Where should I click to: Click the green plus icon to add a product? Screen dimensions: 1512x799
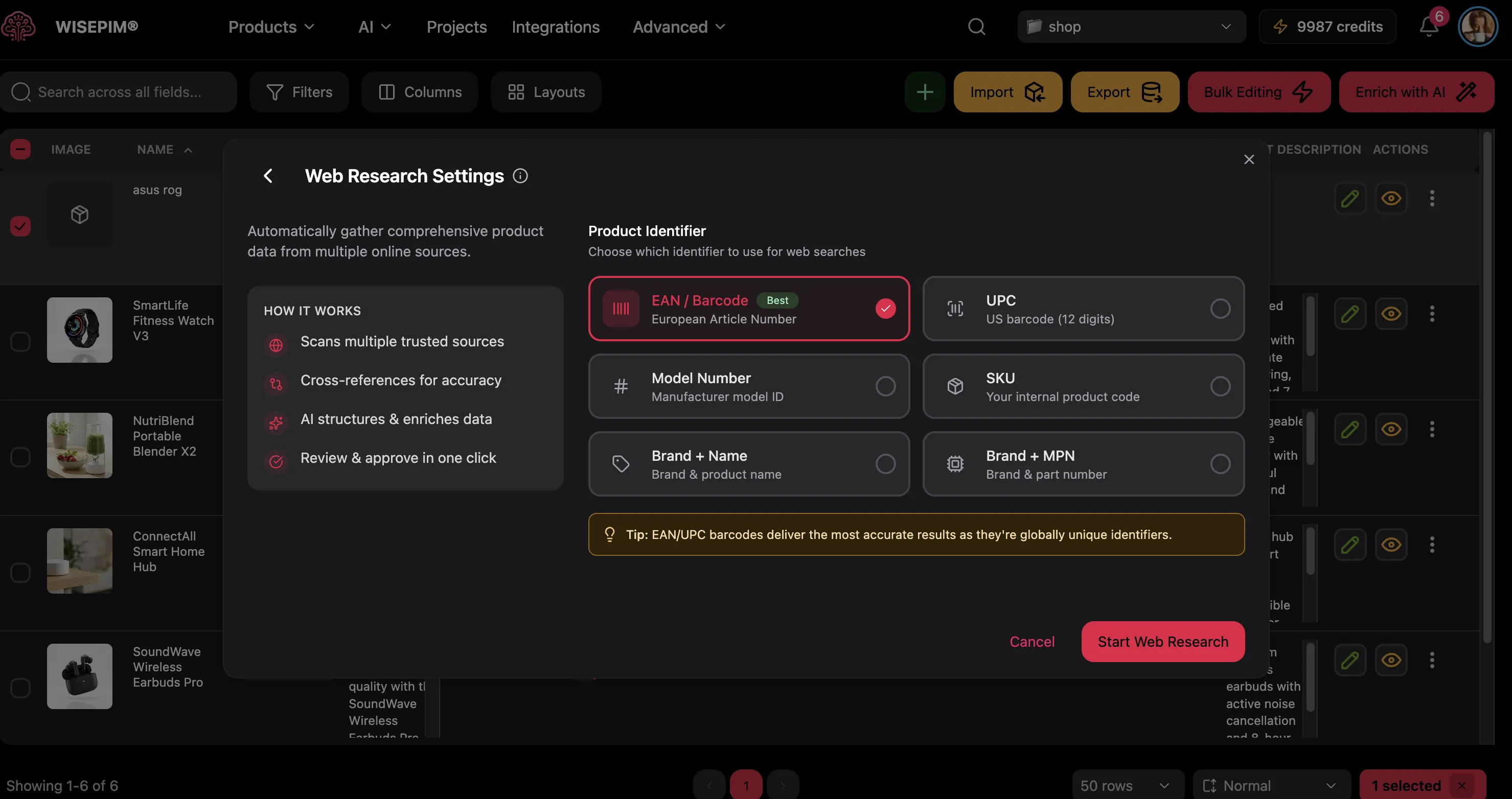[925, 91]
